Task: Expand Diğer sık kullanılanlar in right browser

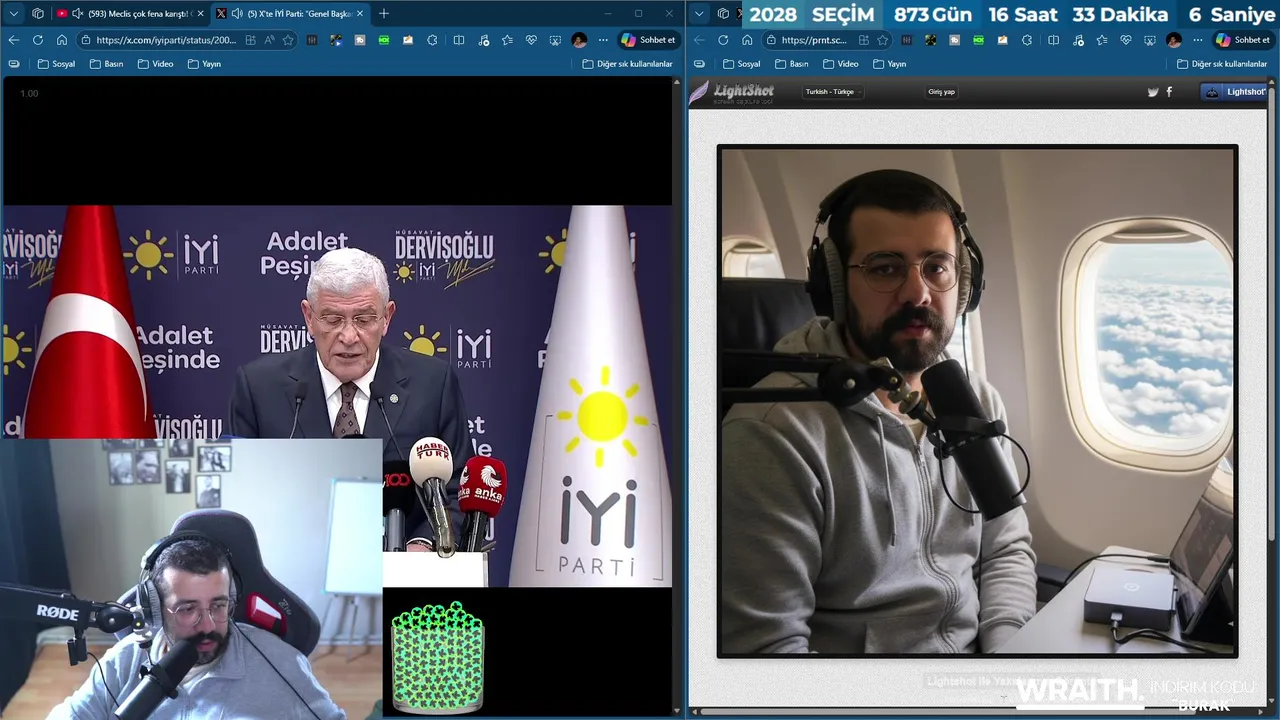Action: click(1222, 64)
